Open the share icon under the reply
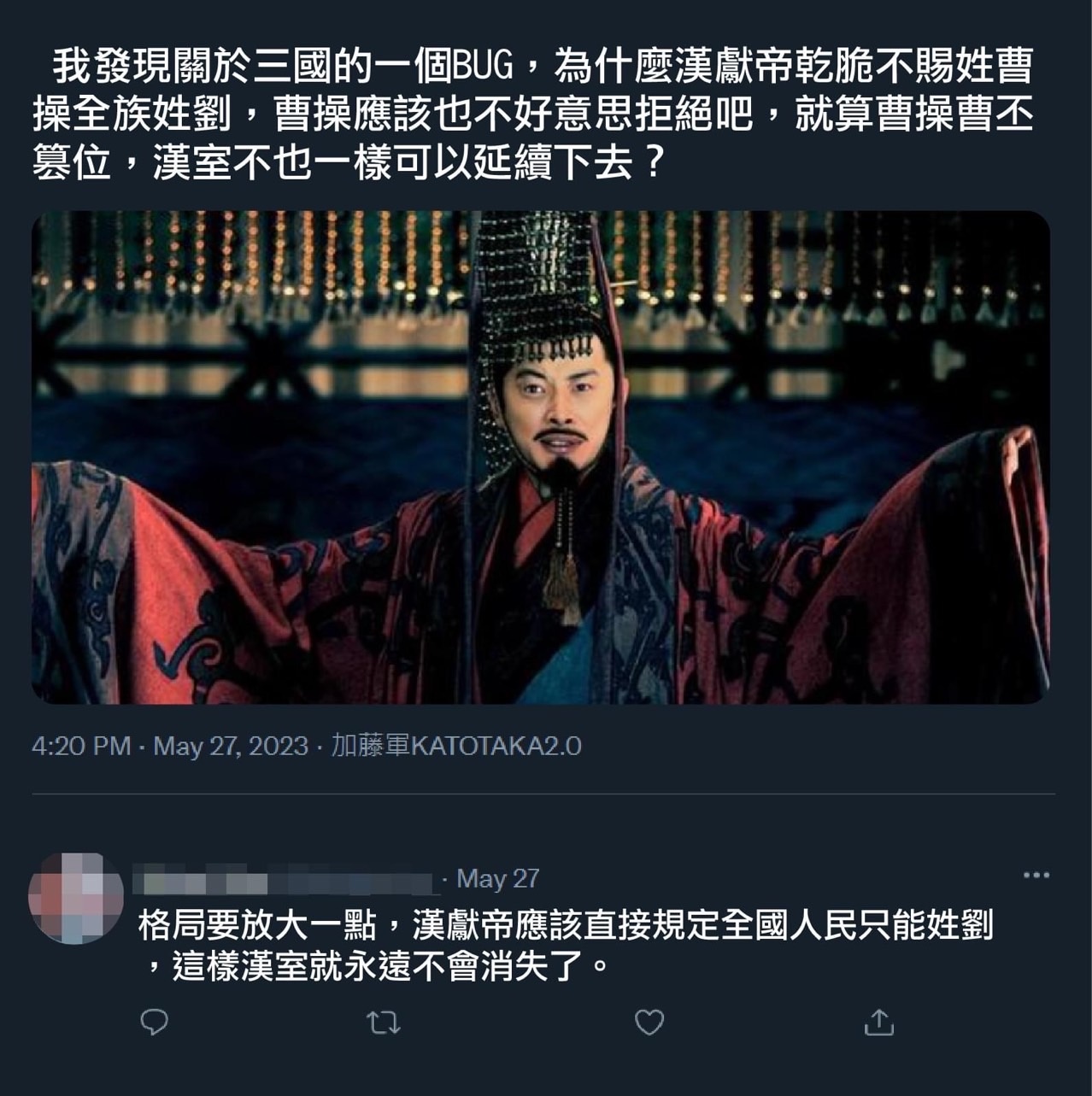The height and width of the screenshot is (1096, 1092). pyautogui.click(x=878, y=1022)
